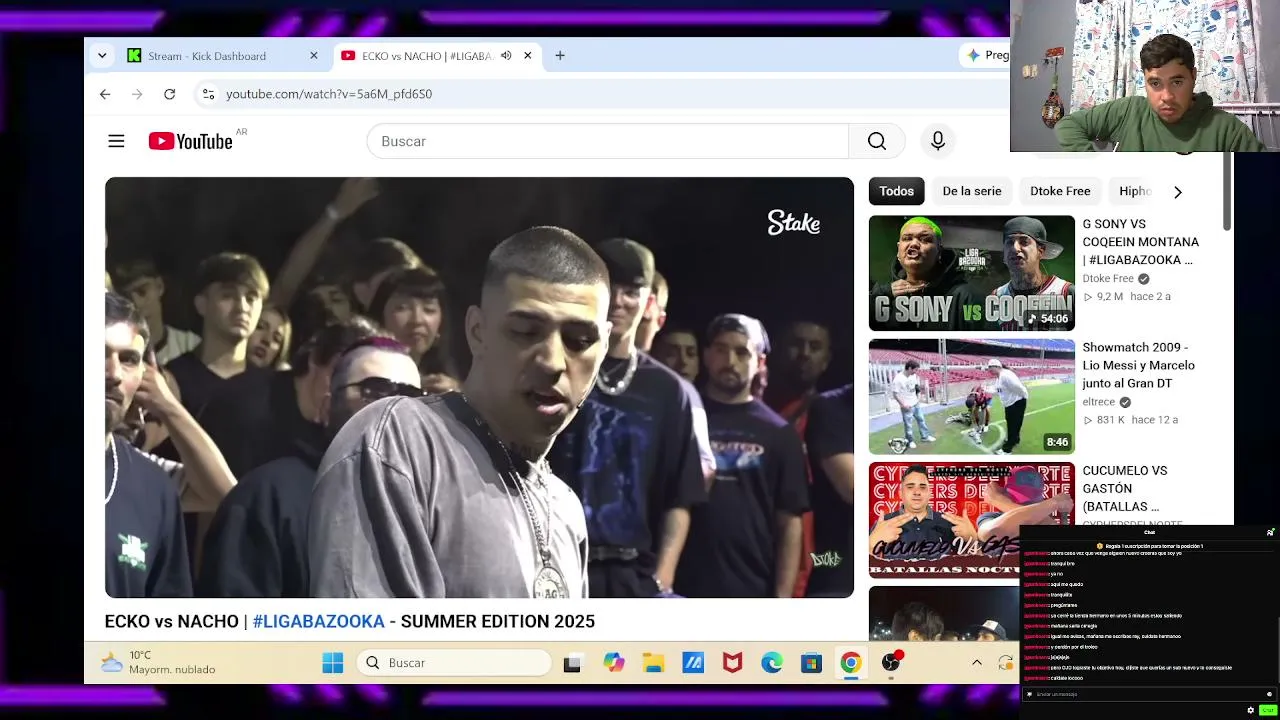Click the youtube.com address bar URL

click(329, 94)
